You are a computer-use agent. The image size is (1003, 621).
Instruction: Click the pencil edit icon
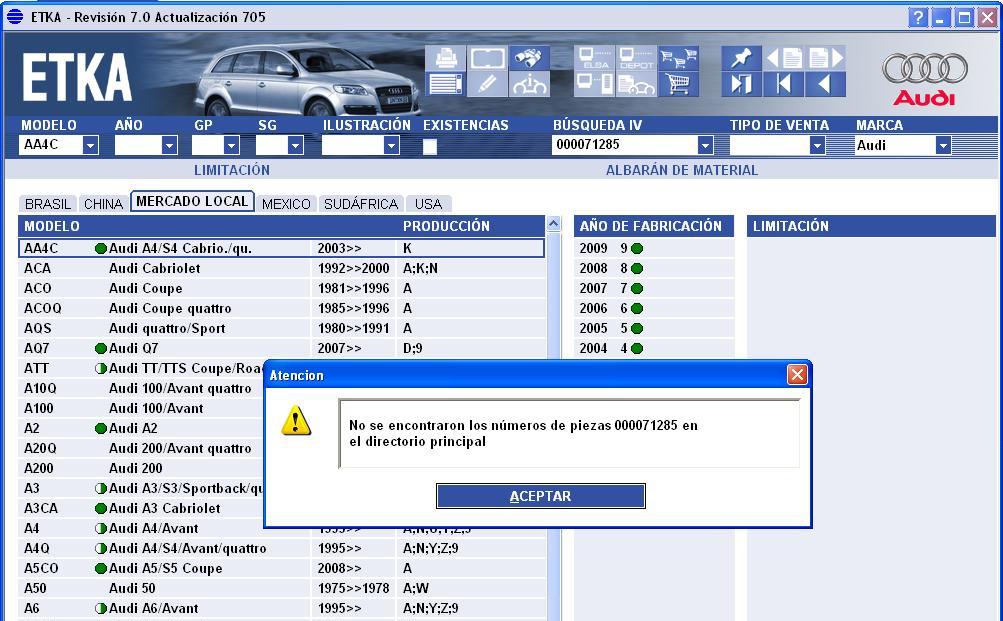point(488,84)
